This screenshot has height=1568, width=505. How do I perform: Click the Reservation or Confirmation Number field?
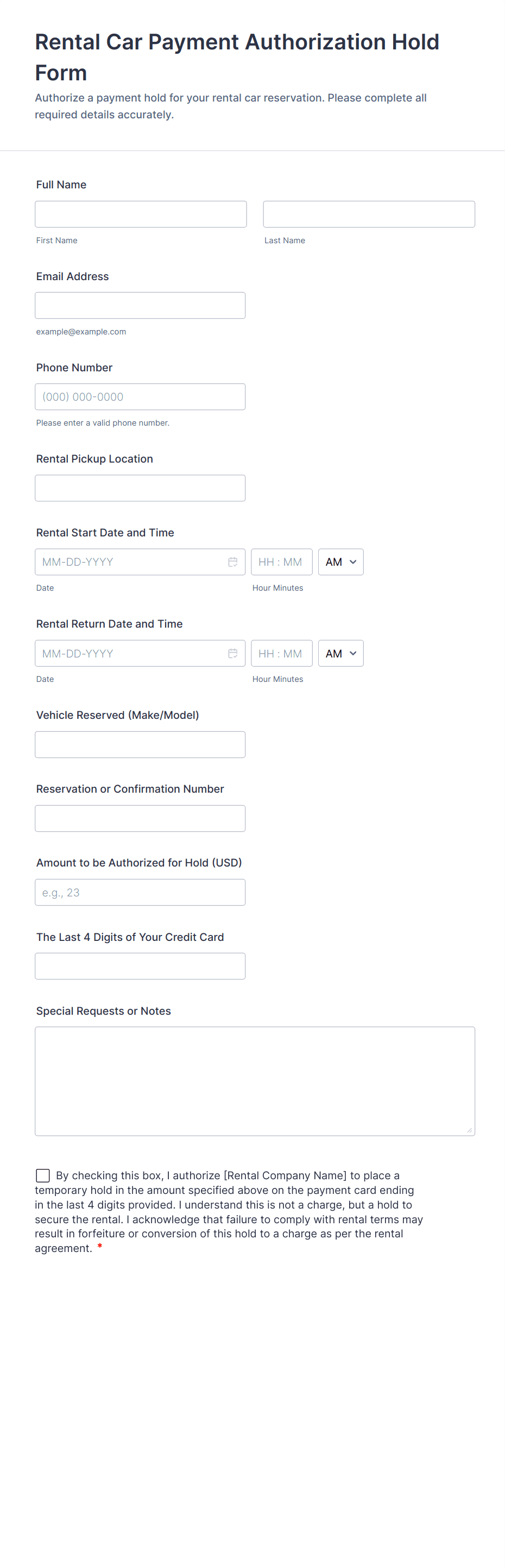click(140, 818)
